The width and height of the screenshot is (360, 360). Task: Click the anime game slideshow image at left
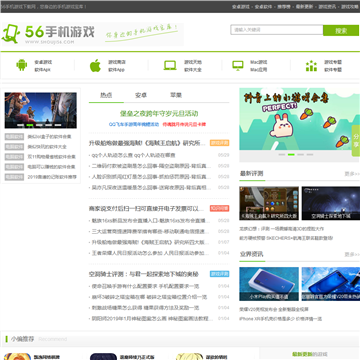(41, 110)
